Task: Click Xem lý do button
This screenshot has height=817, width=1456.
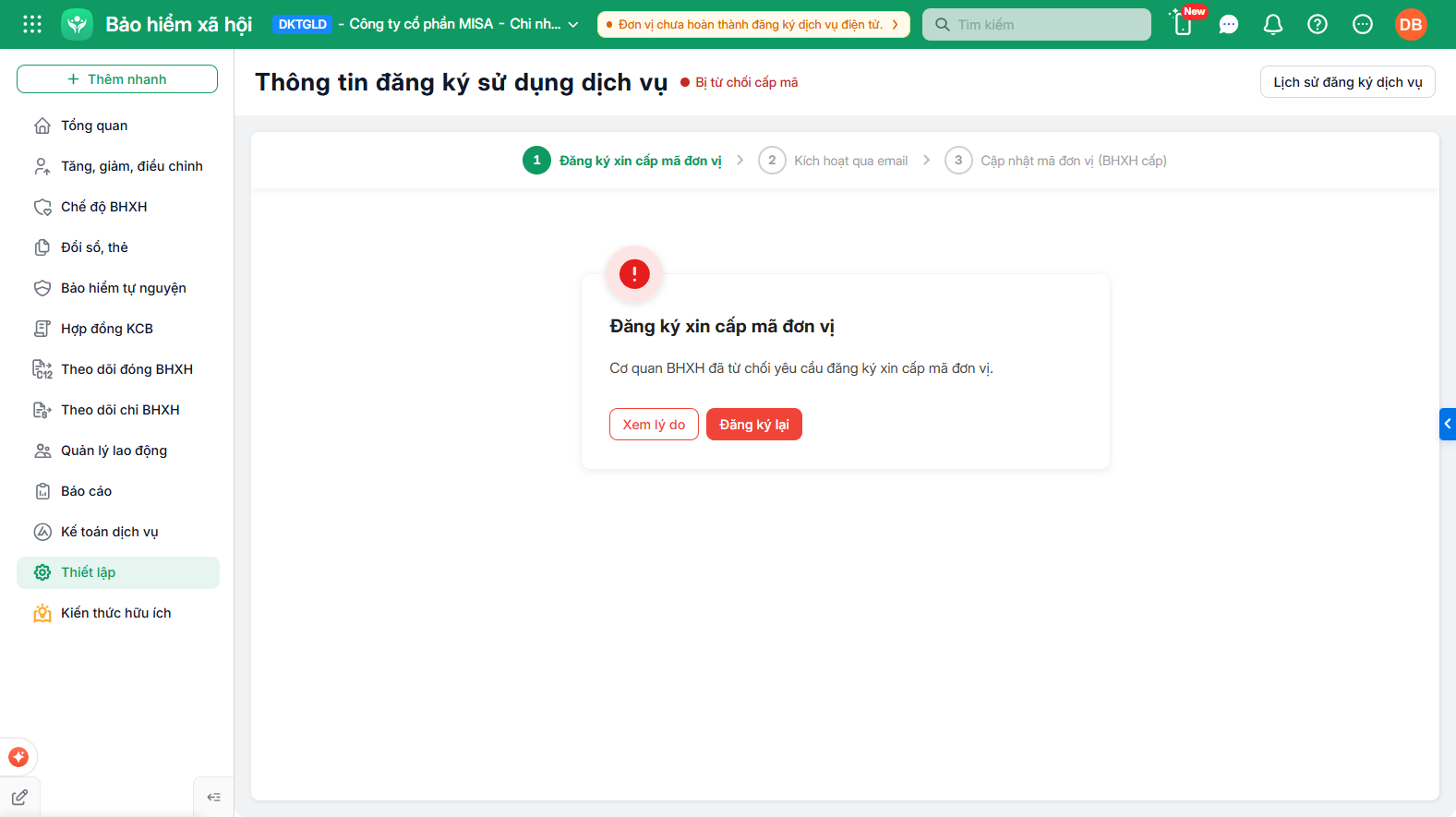Action: 654,425
